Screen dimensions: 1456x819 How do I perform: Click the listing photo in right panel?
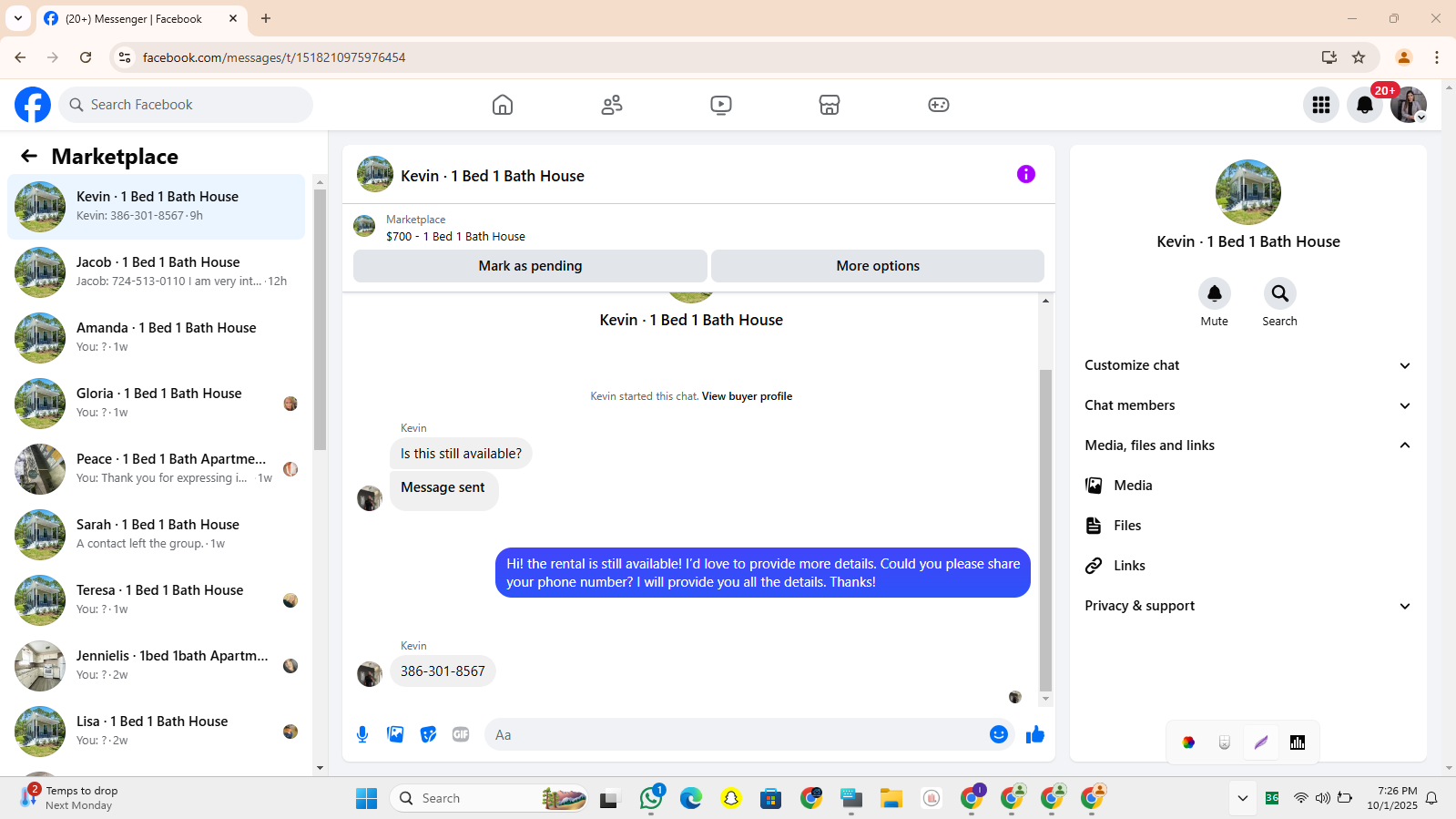click(1248, 192)
